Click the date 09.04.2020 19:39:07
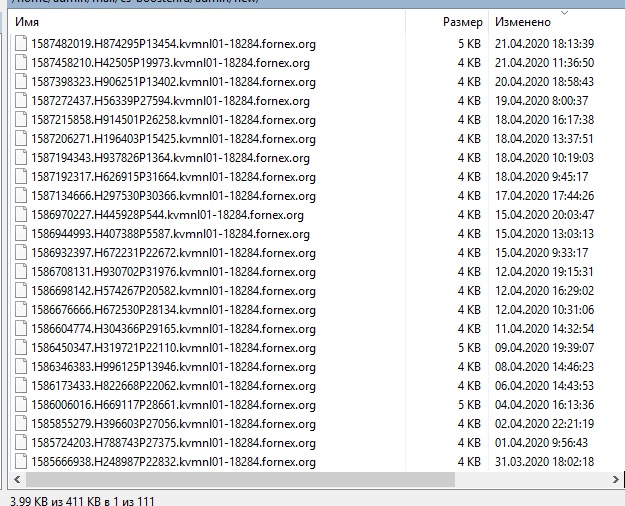The image size is (625, 506). 544,348
